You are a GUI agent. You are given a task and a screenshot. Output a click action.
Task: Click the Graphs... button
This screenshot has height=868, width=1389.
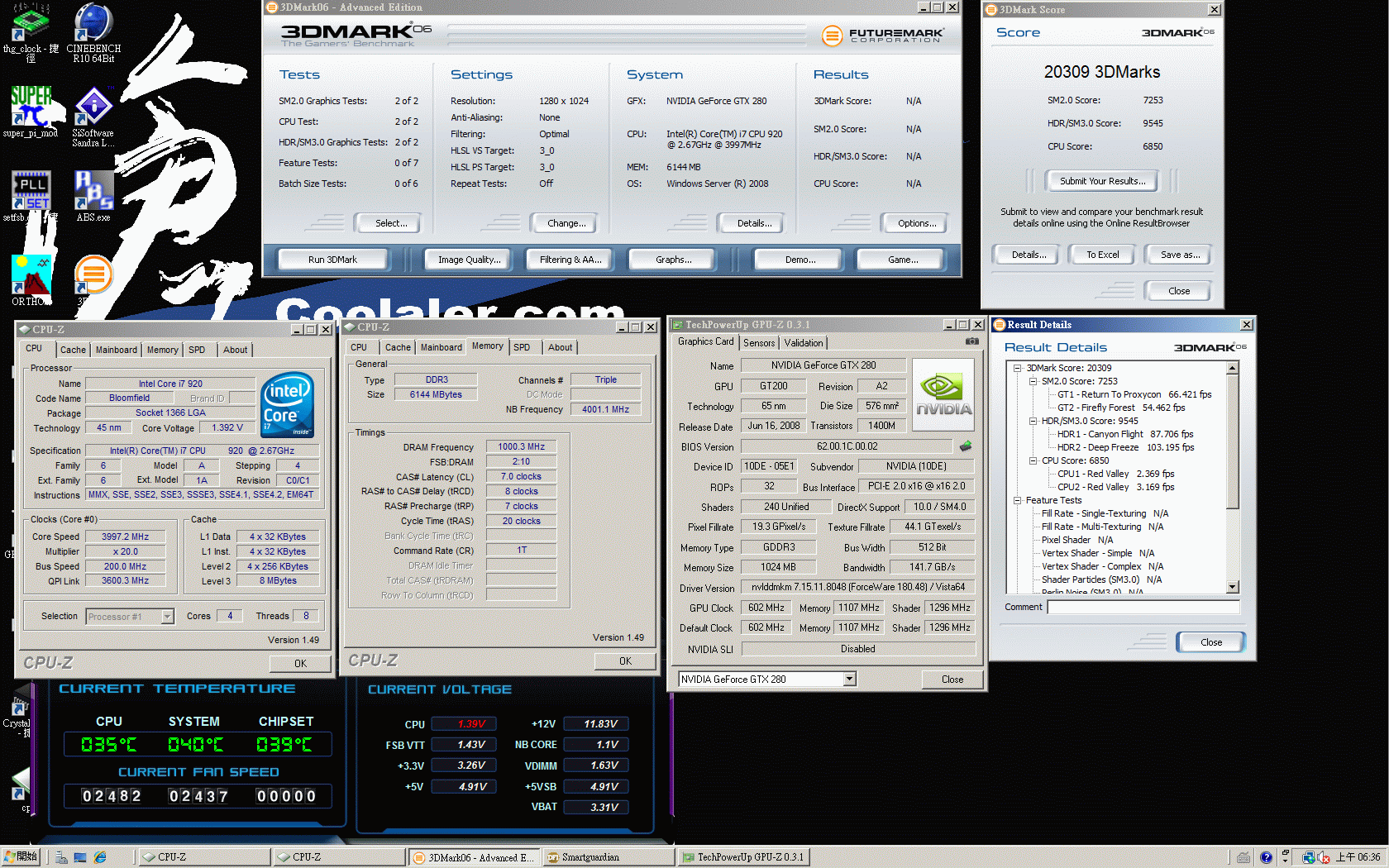point(674,260)
